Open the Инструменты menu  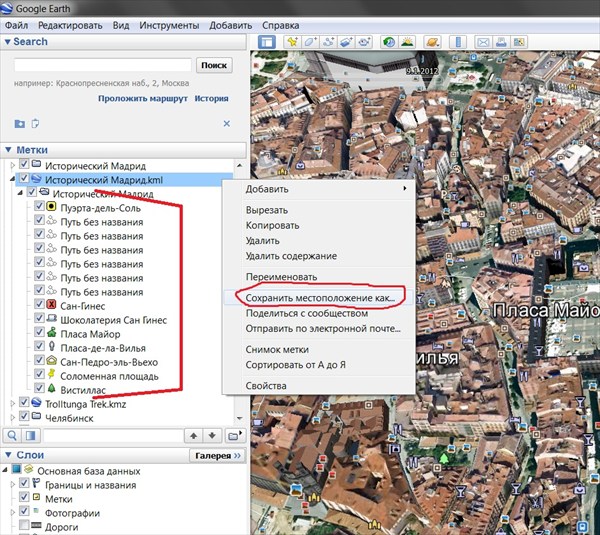point(169,26)
